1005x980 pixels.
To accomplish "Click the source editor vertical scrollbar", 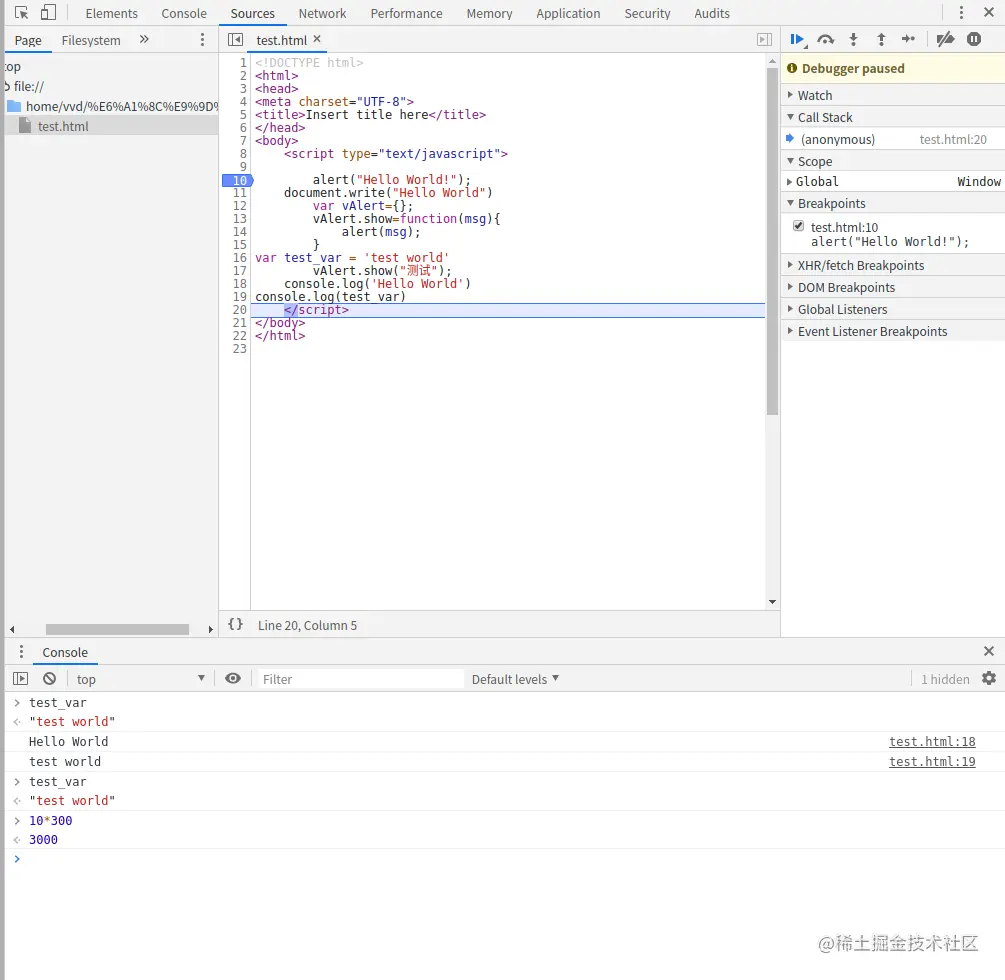I will tap(772, 241).
